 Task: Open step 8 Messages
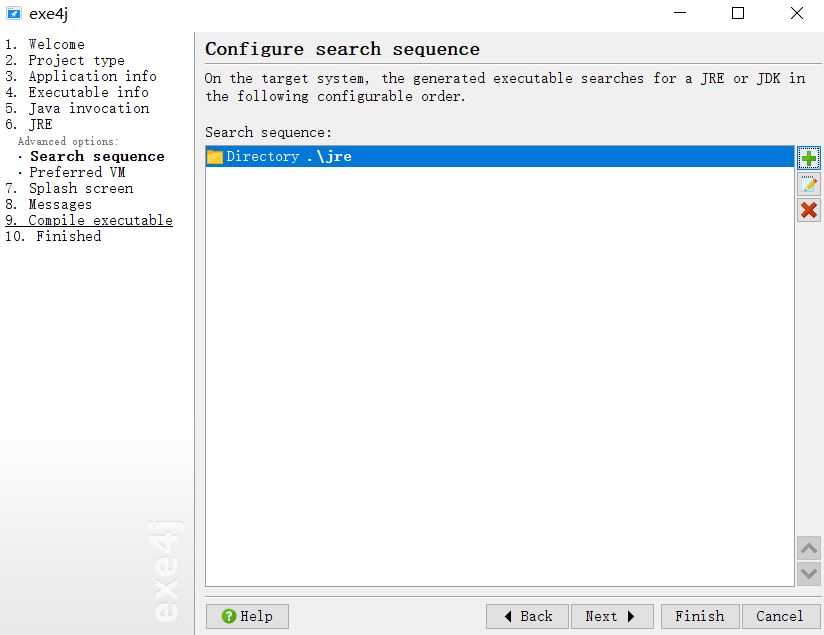[48, 204]
